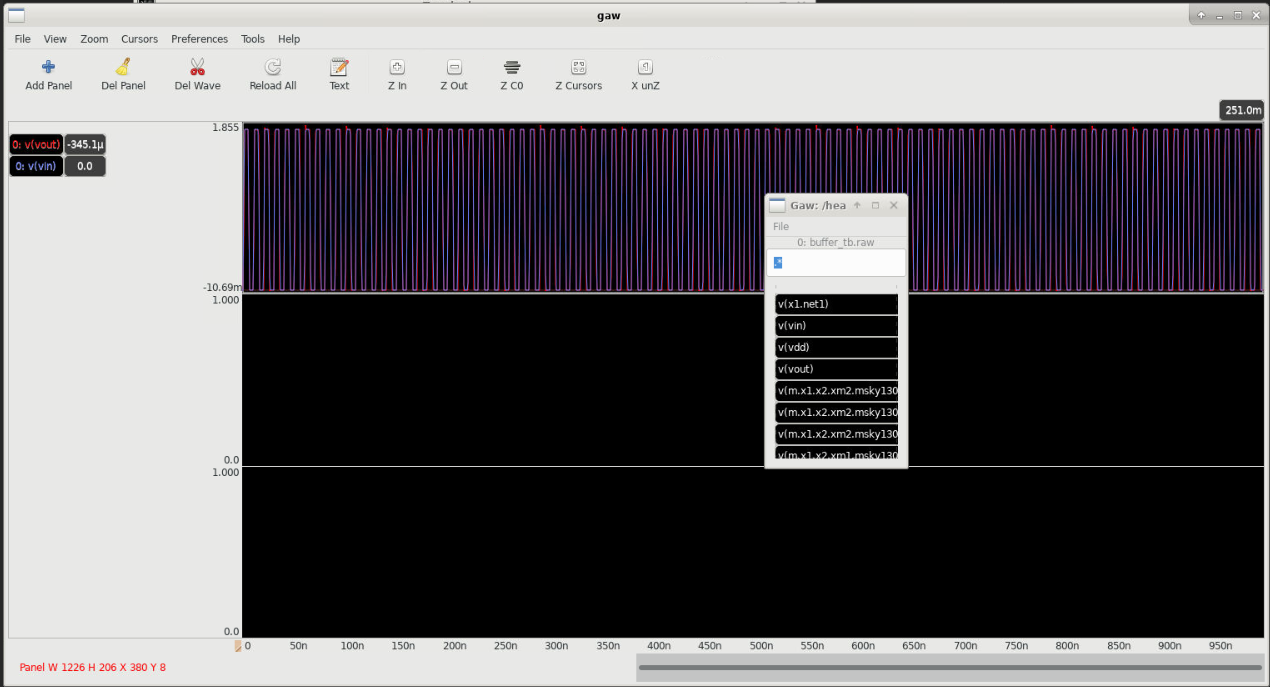Open the View menu
The image size is (1270, 687).
click(55, 39)
